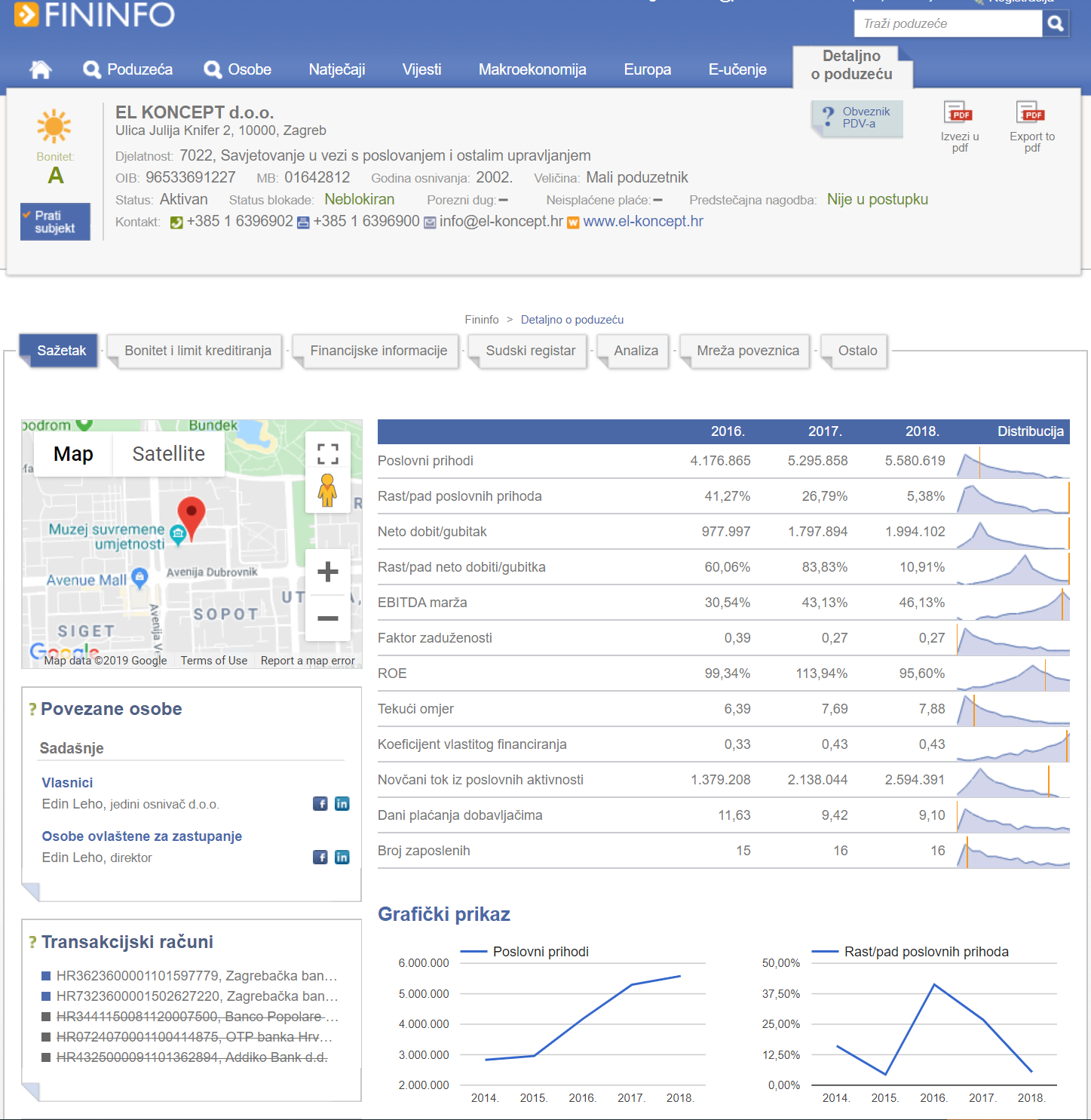Click the home icon in navigation bar
The image size is (1091, 1120).
[x=41, y=69]
